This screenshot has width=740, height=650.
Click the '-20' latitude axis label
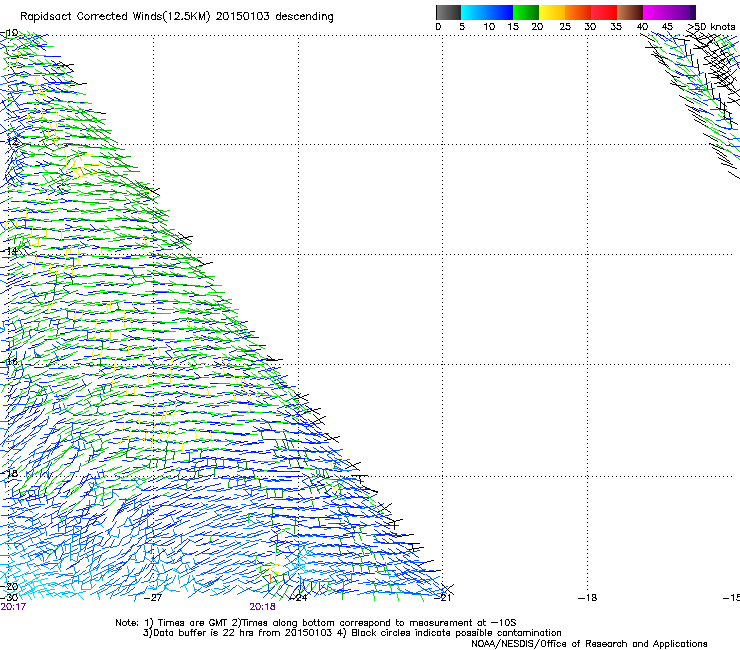pos(9,587)
